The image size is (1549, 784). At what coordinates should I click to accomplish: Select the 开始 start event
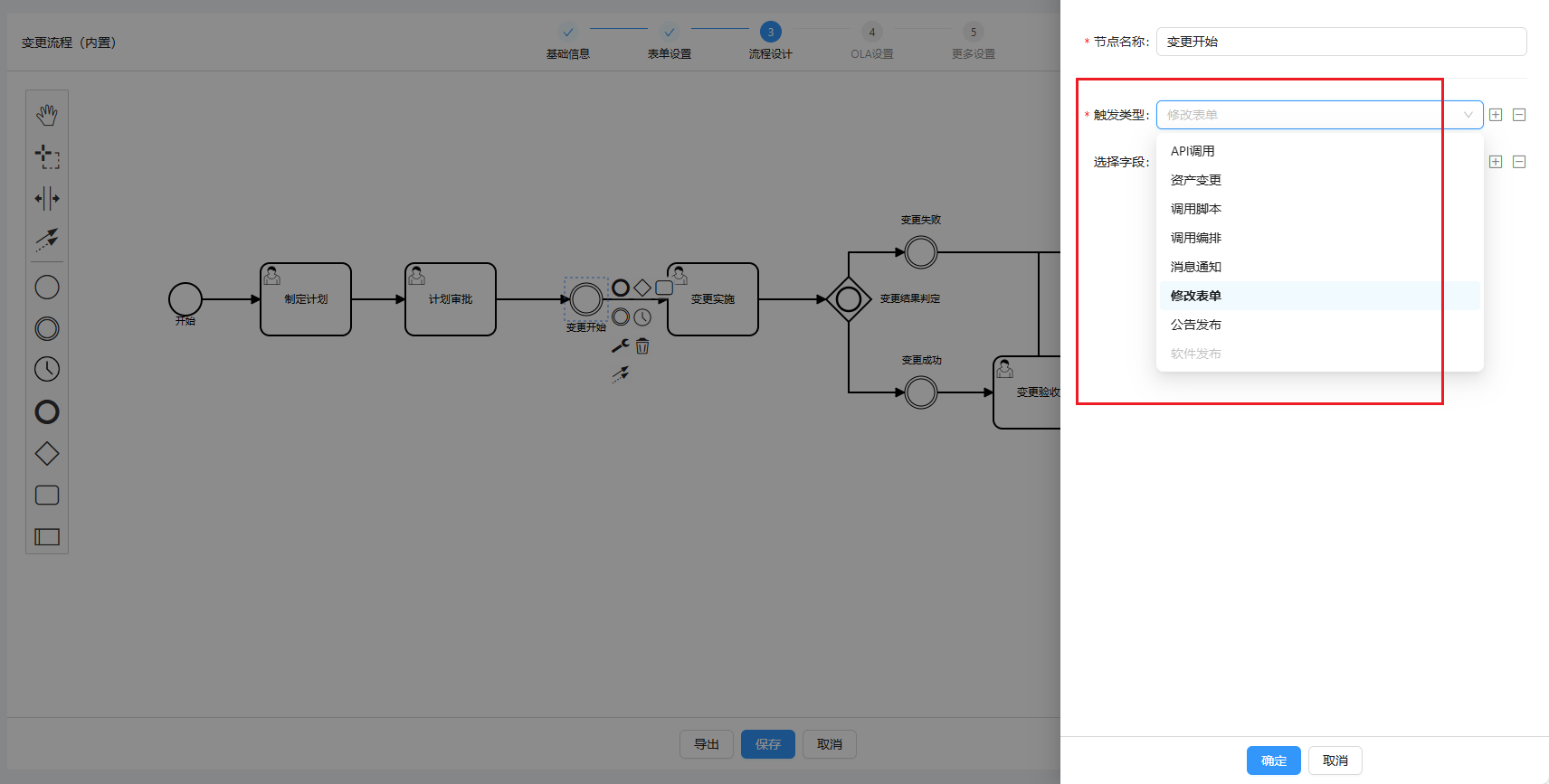[x=185, y=299]
